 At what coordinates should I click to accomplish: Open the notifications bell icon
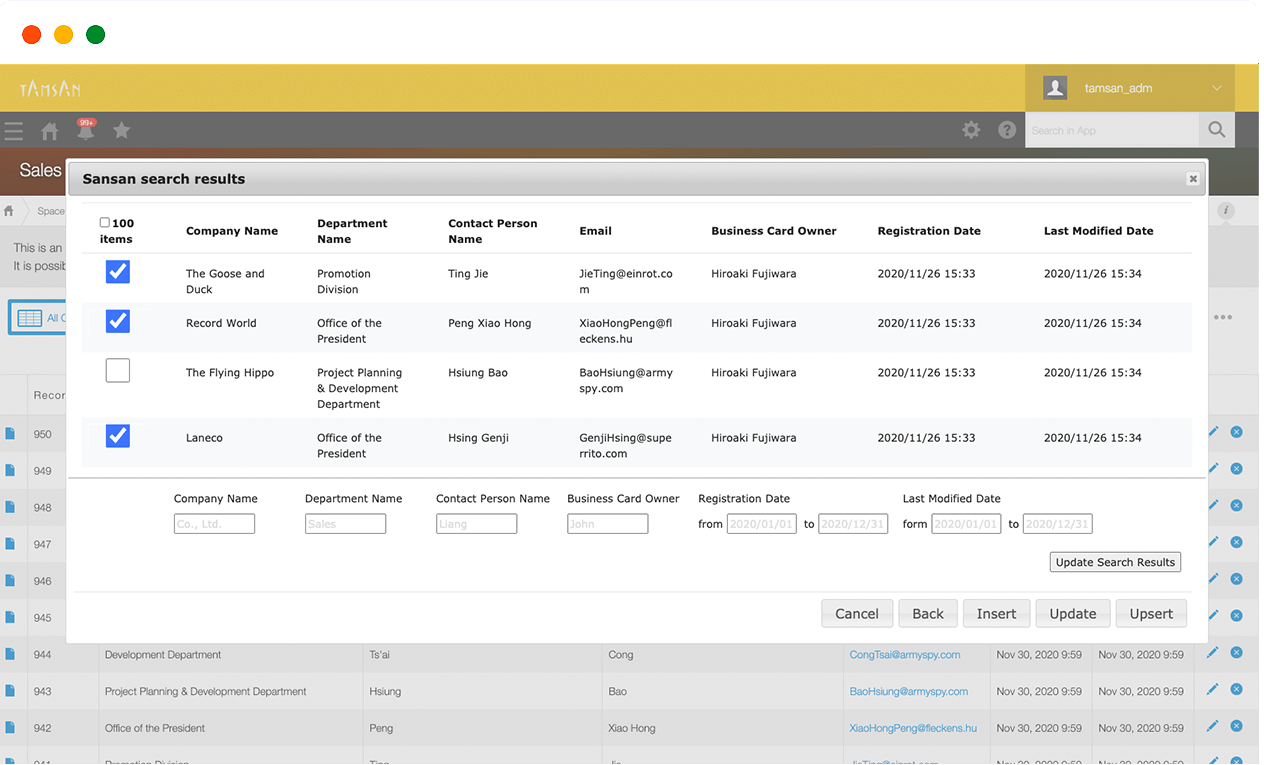click(x=86, y=131)
